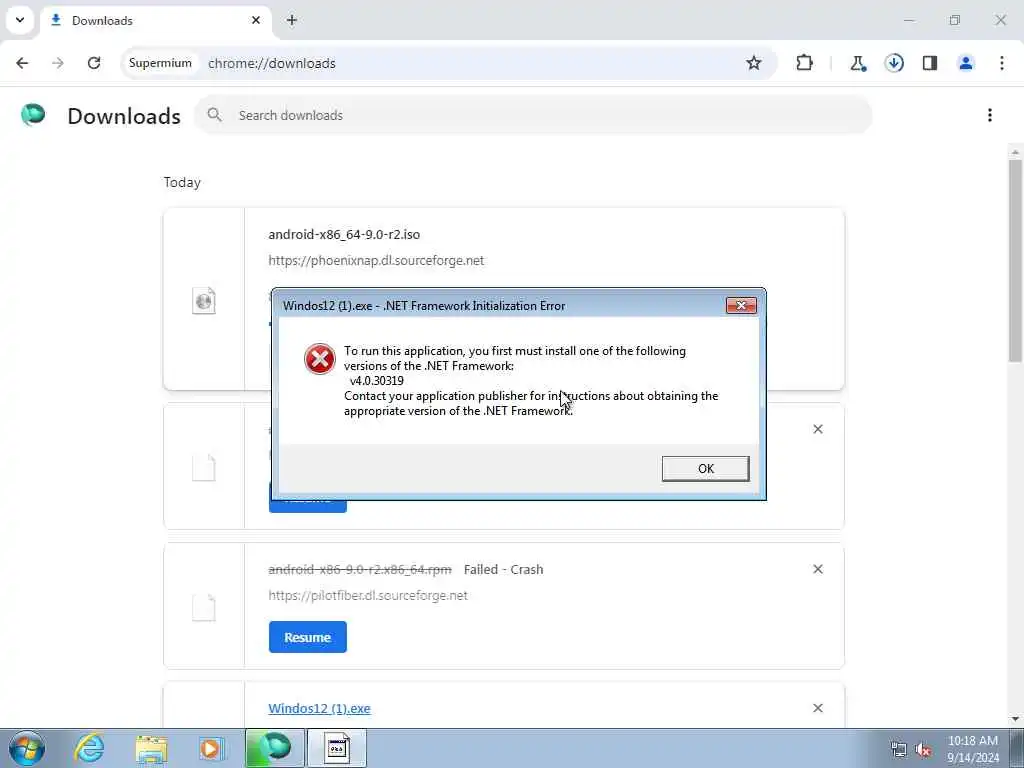The width and height of the screenshot is (1024, 768).
Task: Resume the failed android-x86 rpm download
Action: [308, 637]
